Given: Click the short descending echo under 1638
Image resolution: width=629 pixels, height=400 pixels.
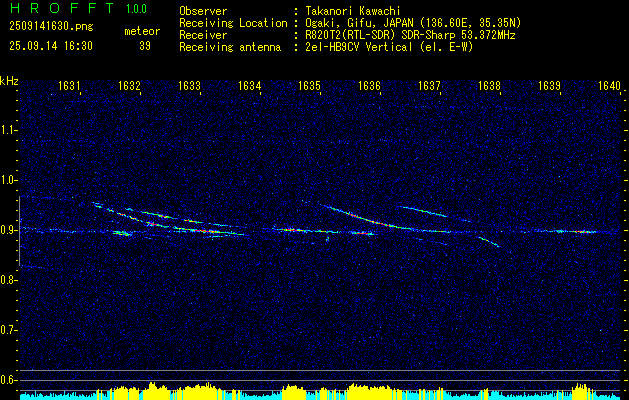Looking at the screenshot, I should (x=489, y=242).
